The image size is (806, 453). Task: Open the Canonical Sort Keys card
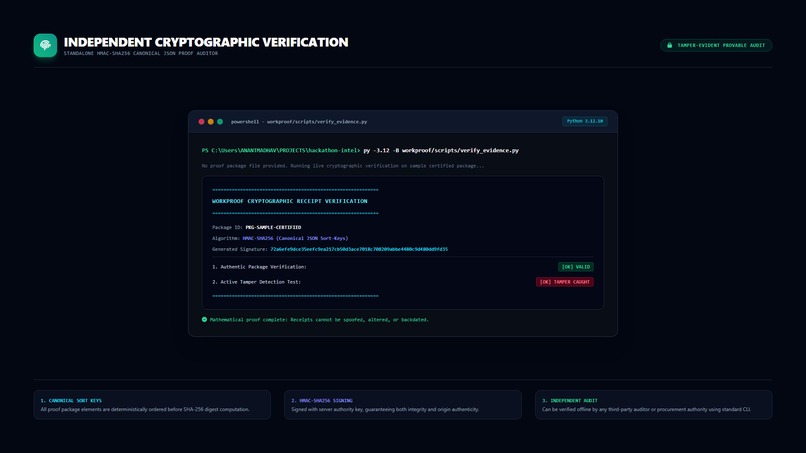[x=152, y=405]
